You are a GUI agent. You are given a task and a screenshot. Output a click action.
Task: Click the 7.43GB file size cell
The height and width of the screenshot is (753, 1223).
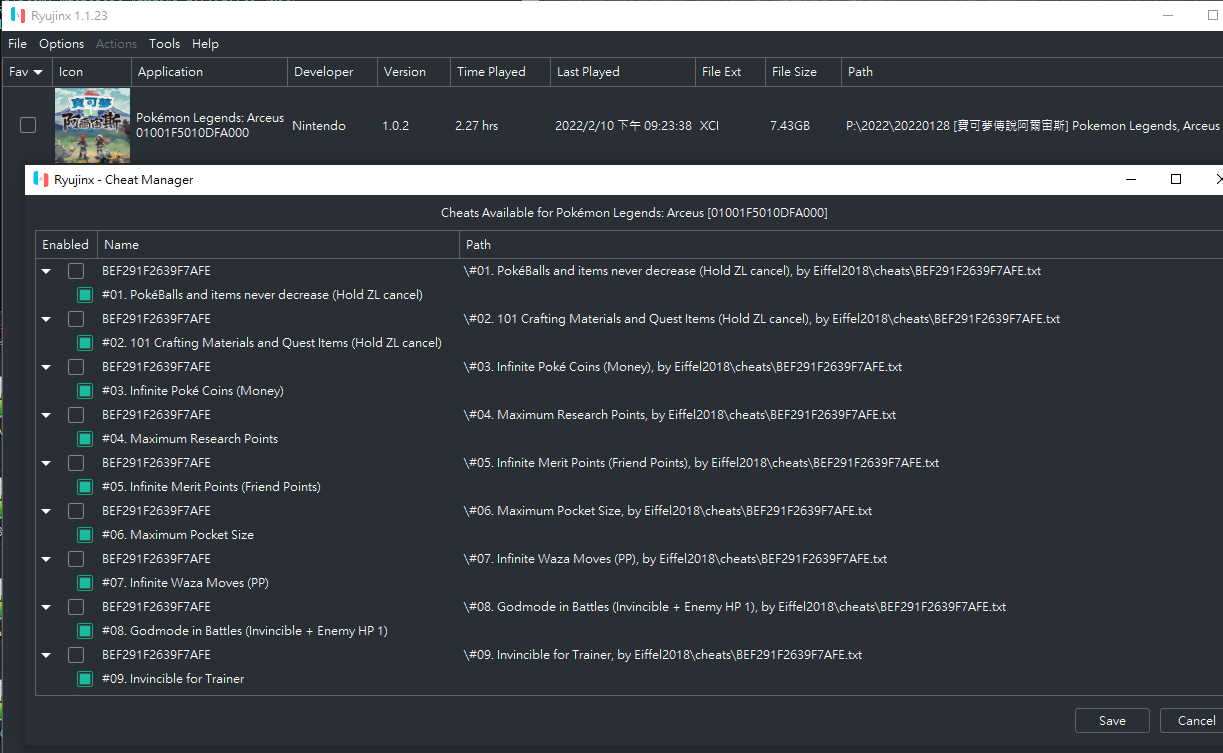tap(790, 126)
